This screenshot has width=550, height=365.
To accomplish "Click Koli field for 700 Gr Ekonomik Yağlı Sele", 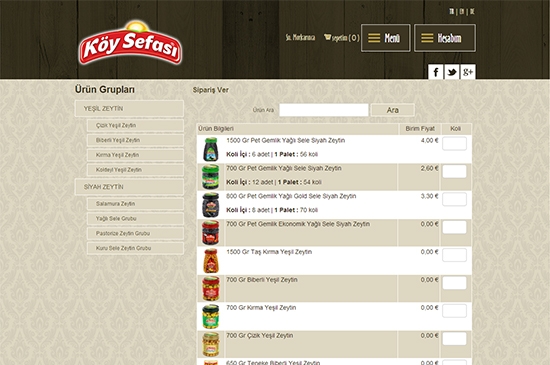I will pyautogui.click(x=455, y=227).
